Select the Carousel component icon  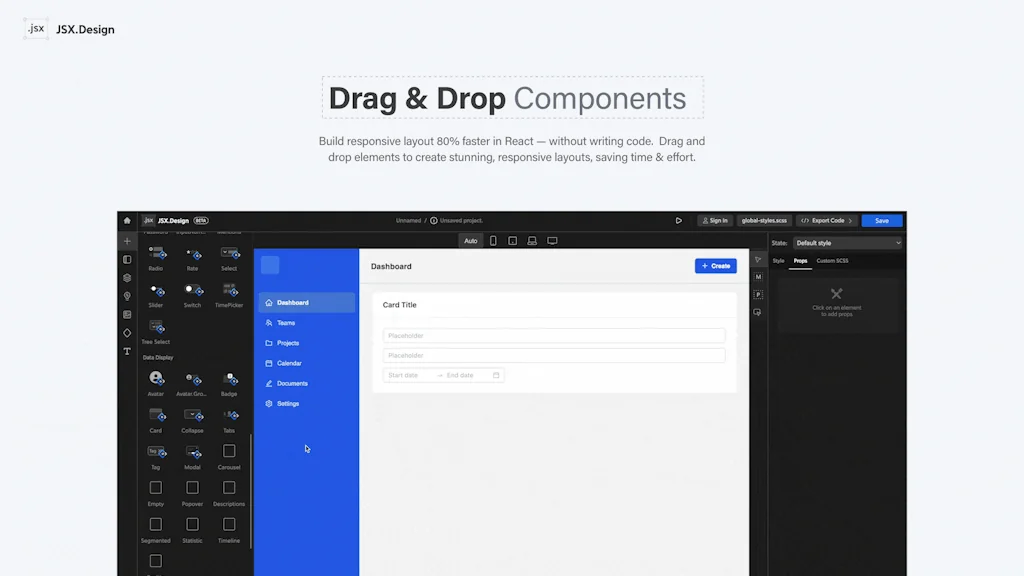tap(228, 452)
